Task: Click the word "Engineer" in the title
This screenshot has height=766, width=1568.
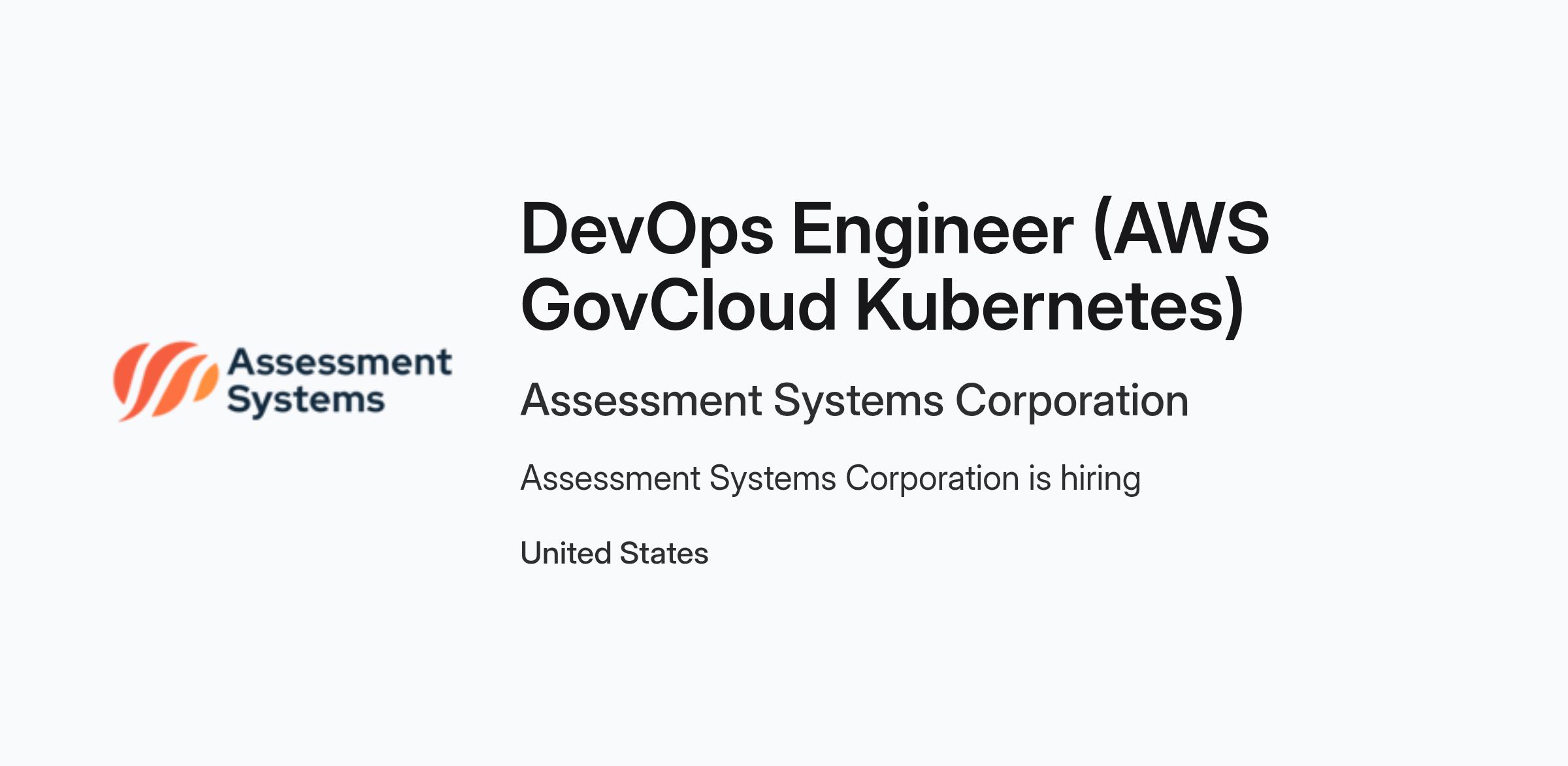Action: (933, 231)
